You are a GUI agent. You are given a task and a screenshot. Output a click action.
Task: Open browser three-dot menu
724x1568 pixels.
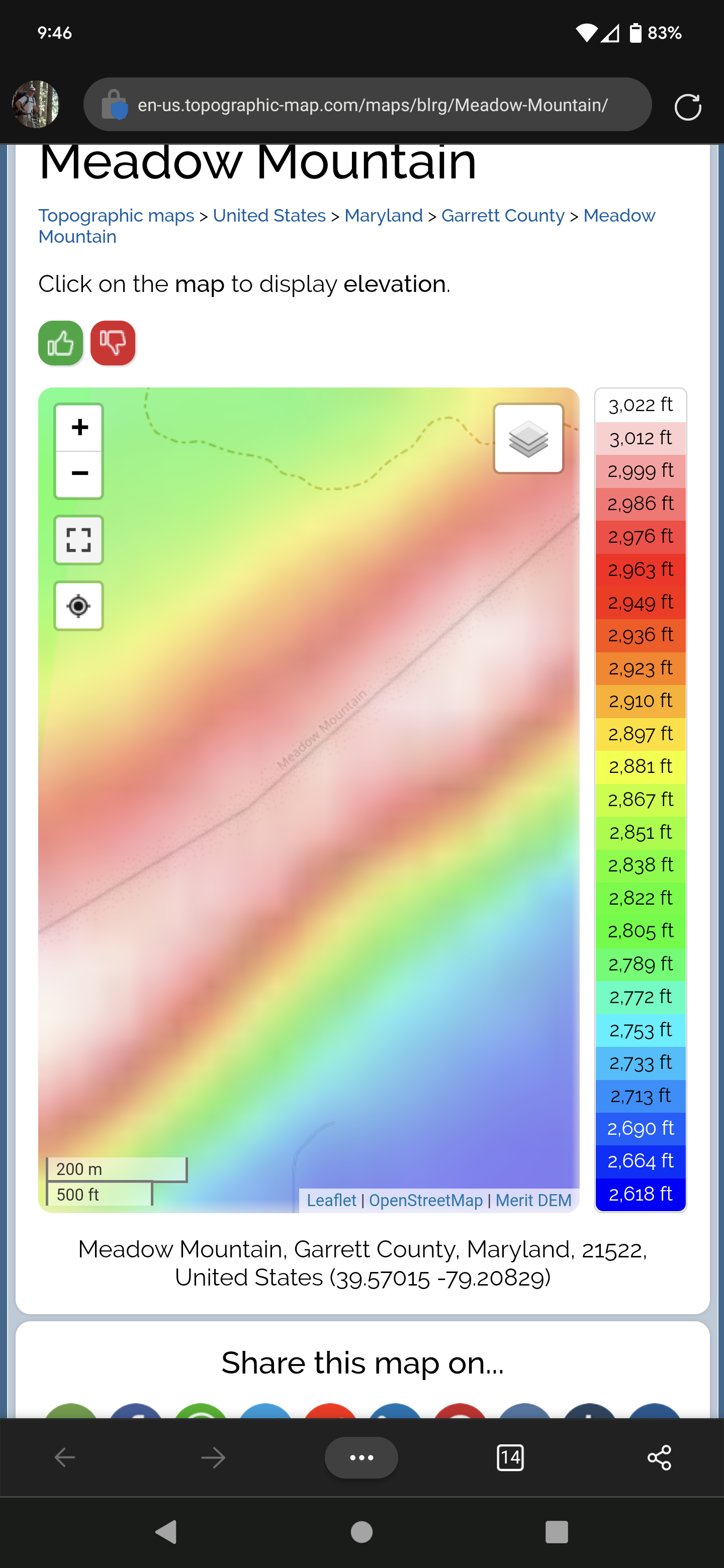pyautogui.click(x=361, y=1458)
